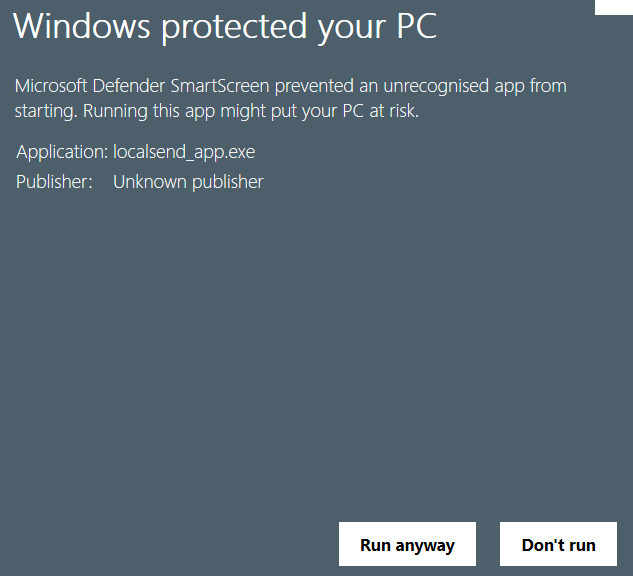
Task: Click the word Microsoft in the description
Action: point(52,86)
